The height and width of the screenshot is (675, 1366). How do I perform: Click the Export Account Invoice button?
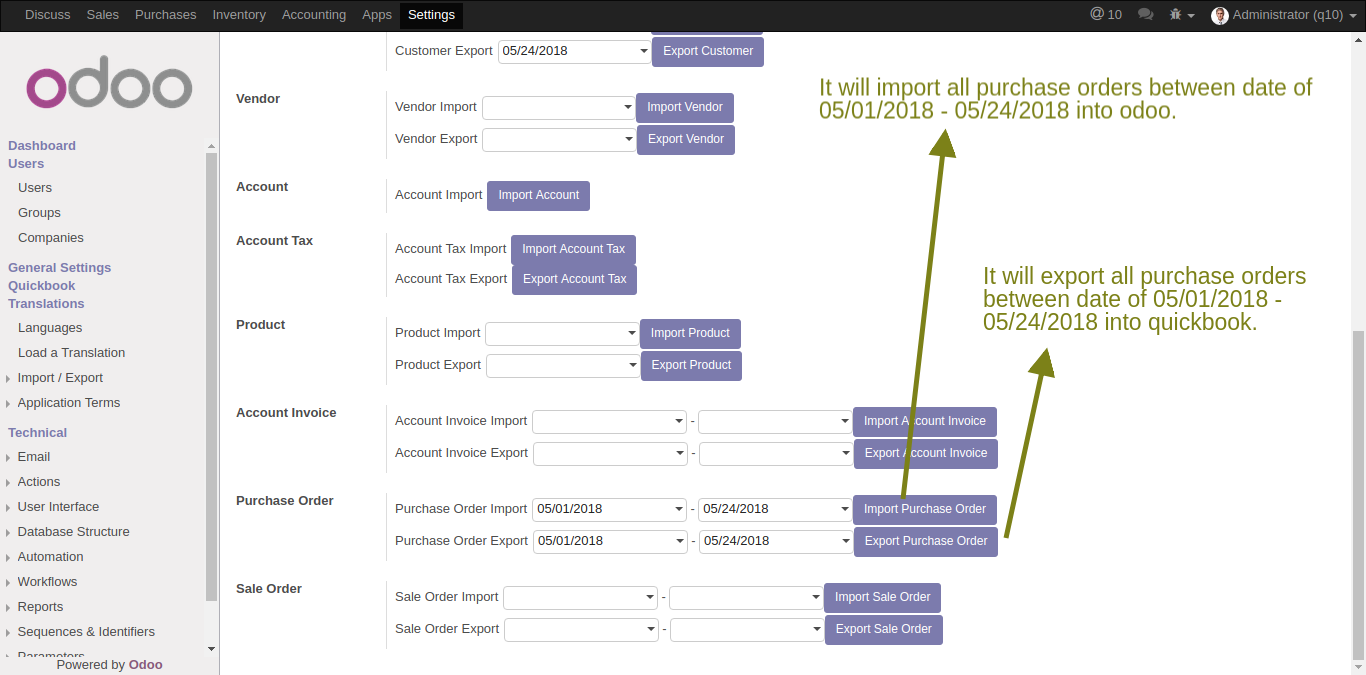(x=926, y=453)
